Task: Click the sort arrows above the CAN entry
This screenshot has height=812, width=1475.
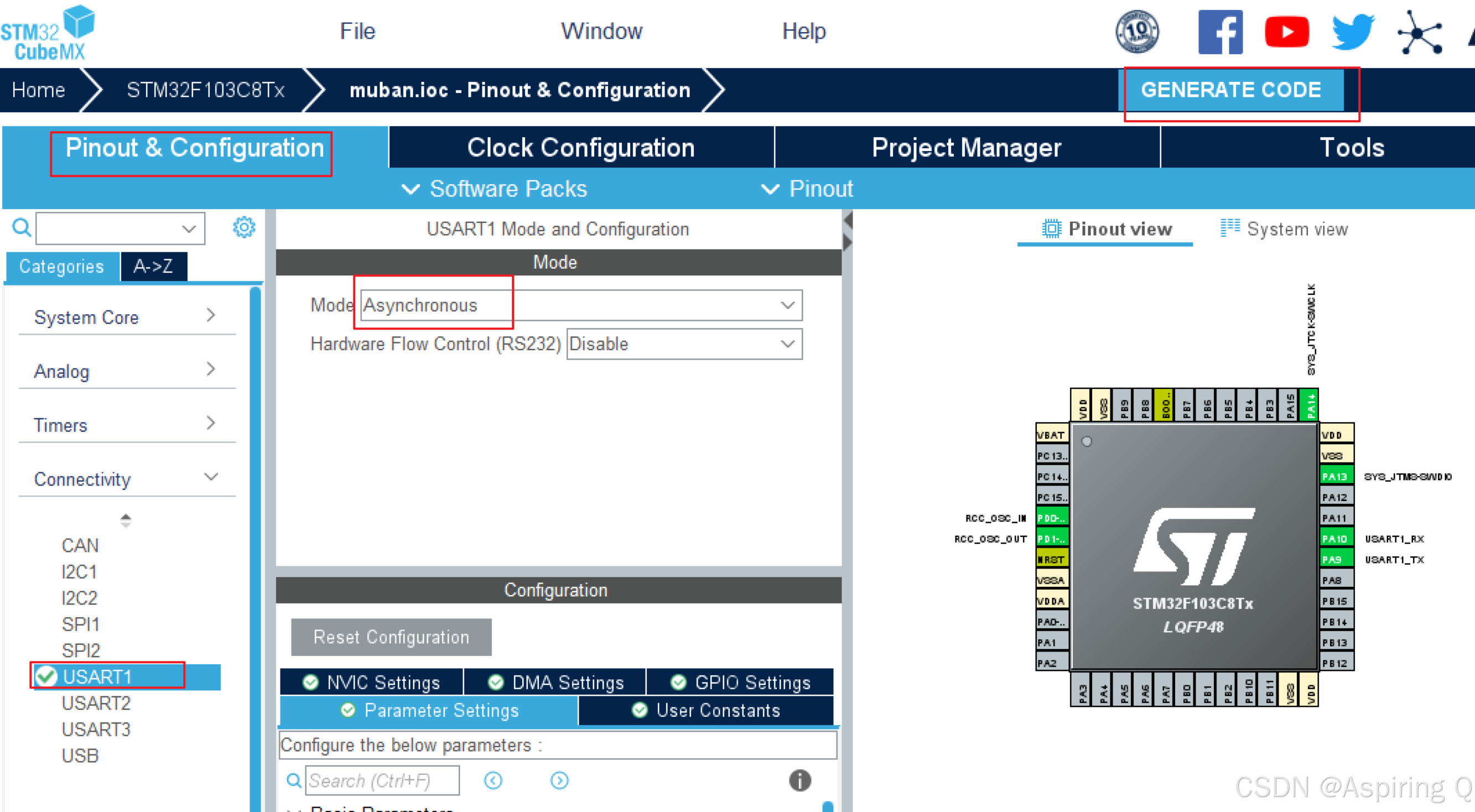Action: 126,520
